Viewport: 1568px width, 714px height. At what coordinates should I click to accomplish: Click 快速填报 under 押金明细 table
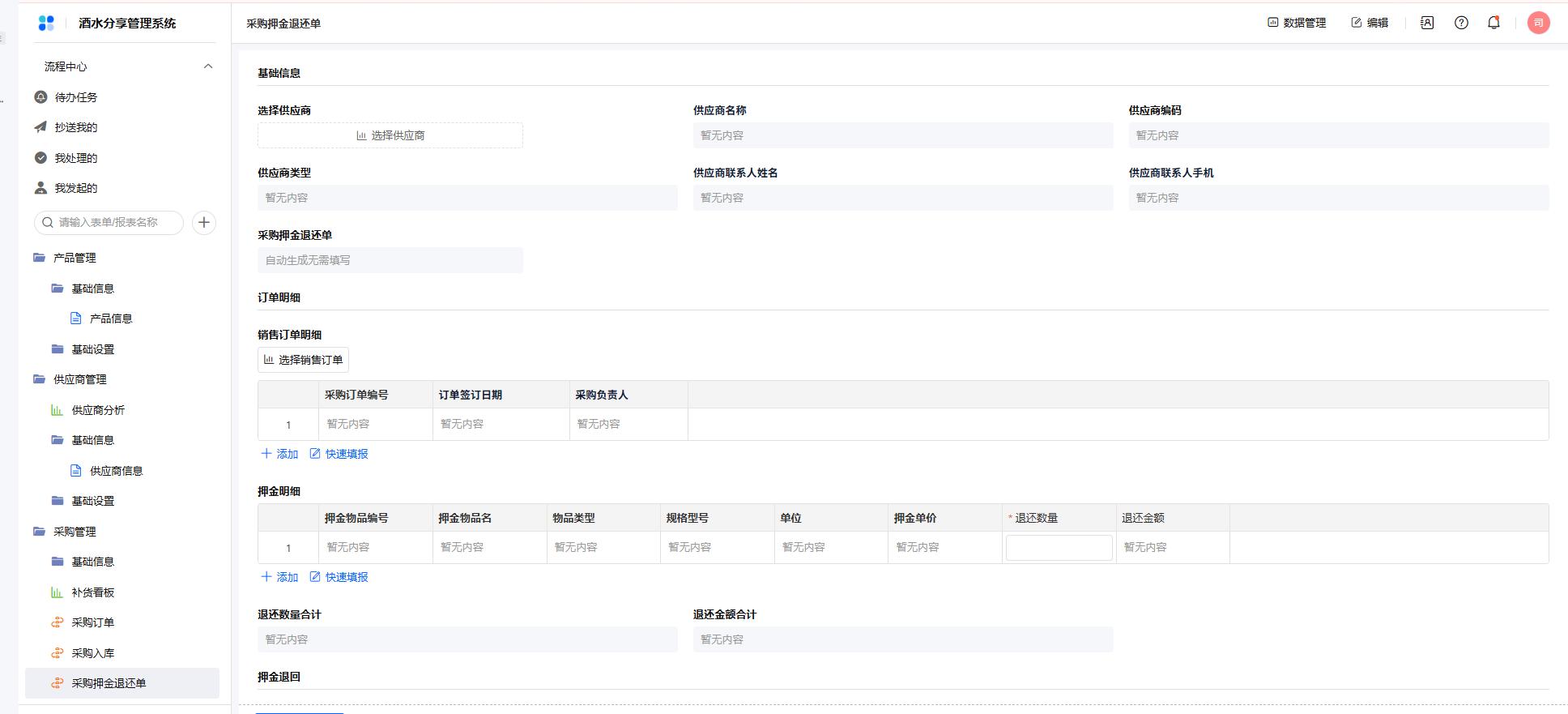click(x=339, y=577)
